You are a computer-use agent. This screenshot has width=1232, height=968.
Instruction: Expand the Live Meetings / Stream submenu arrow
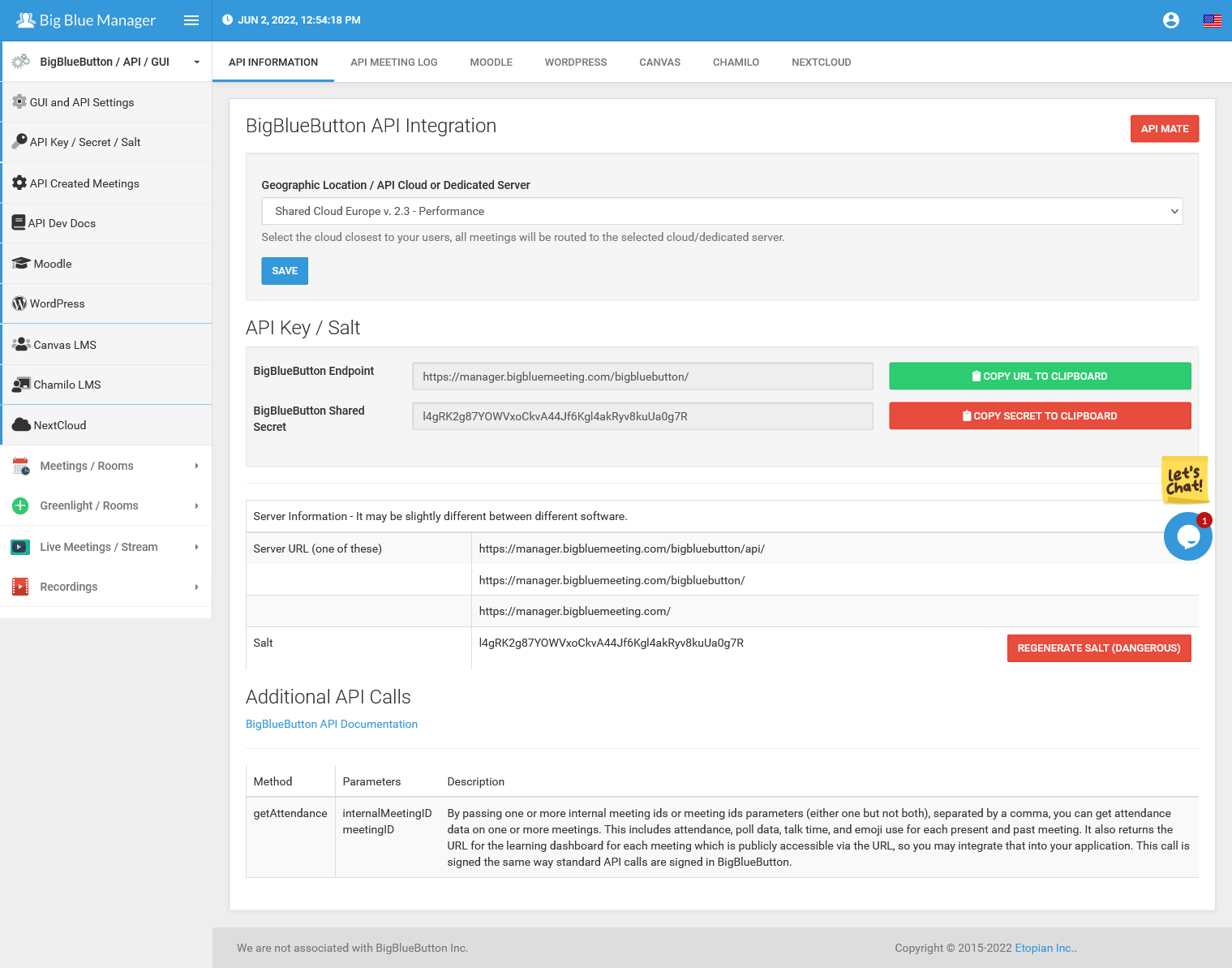[196, 547]
